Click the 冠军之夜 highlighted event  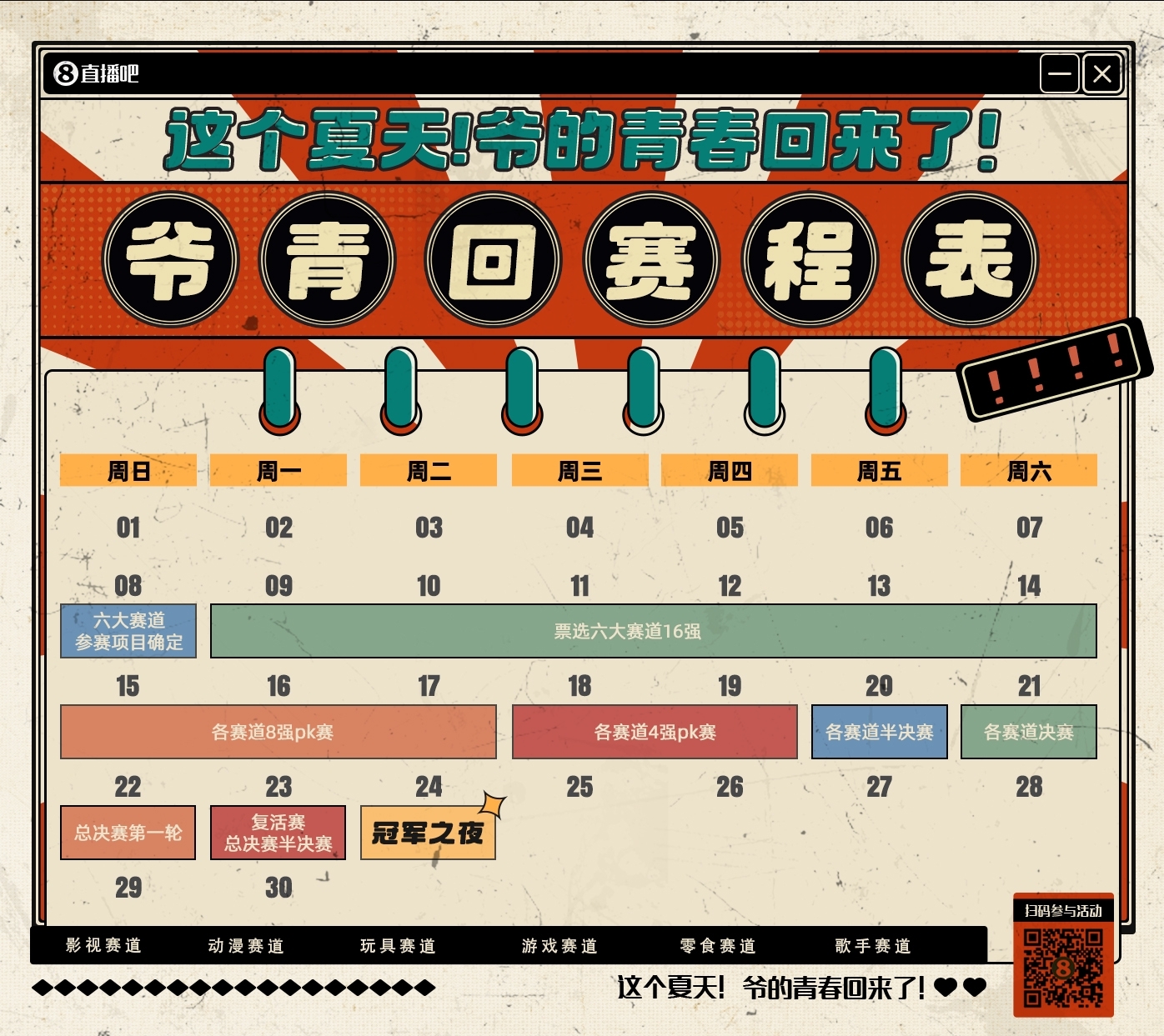[x=428, y=831]
